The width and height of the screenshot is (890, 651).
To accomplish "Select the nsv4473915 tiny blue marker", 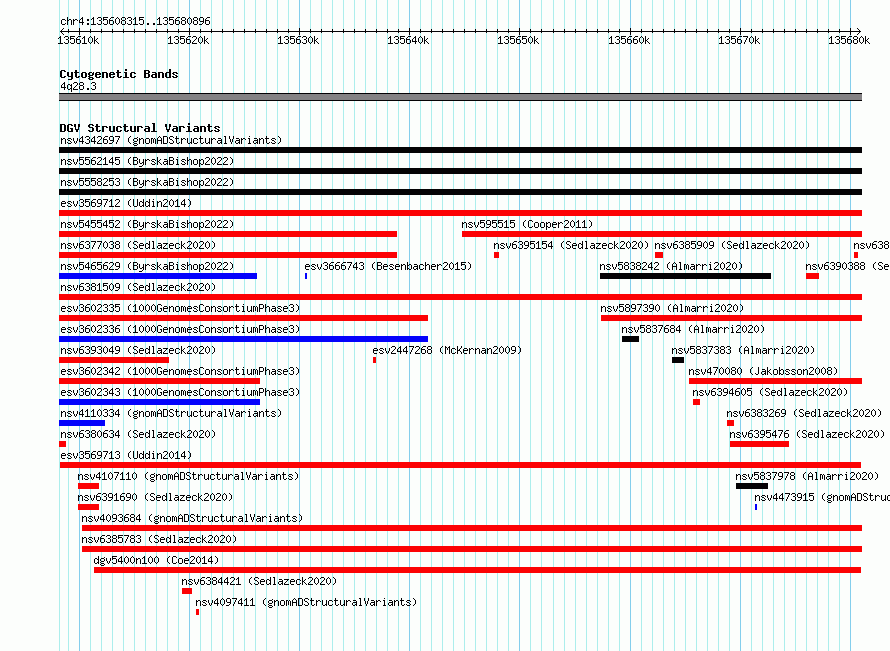I will click(755, 507).
